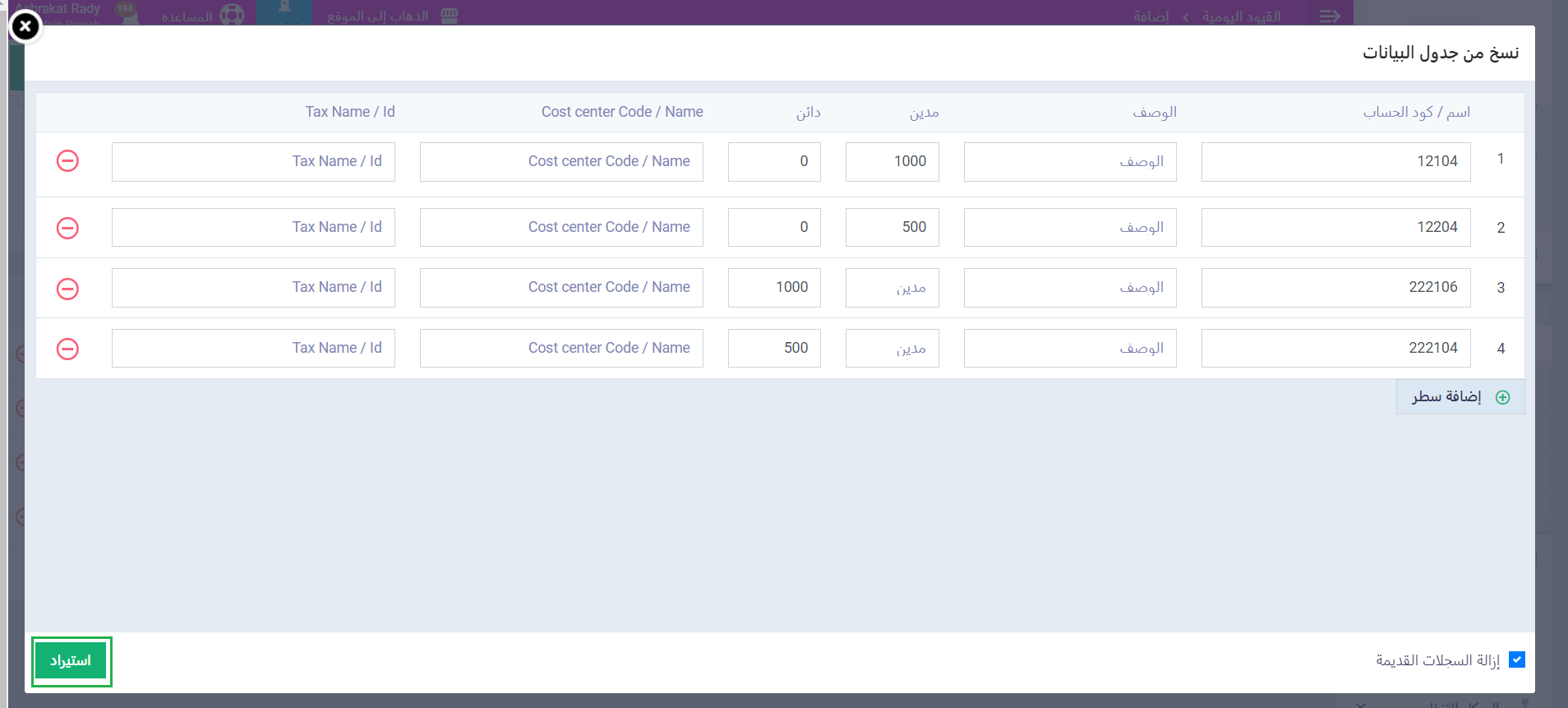Toggle the remove old records checkbox
Viewport: 1568px width, 708px height.
click(x=1517, y=659)
